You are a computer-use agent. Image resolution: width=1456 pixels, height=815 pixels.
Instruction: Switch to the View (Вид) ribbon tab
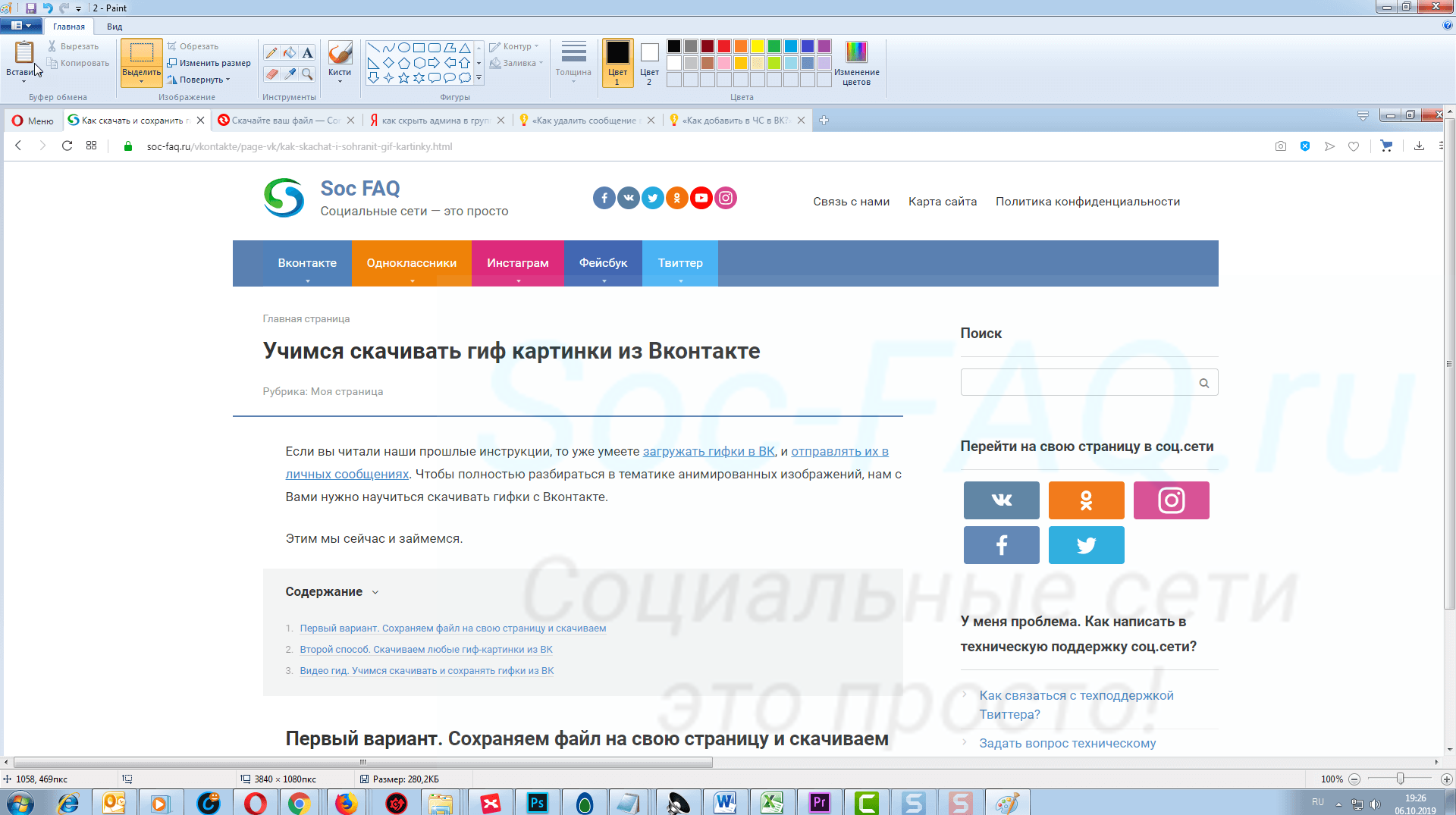point(115,27)
